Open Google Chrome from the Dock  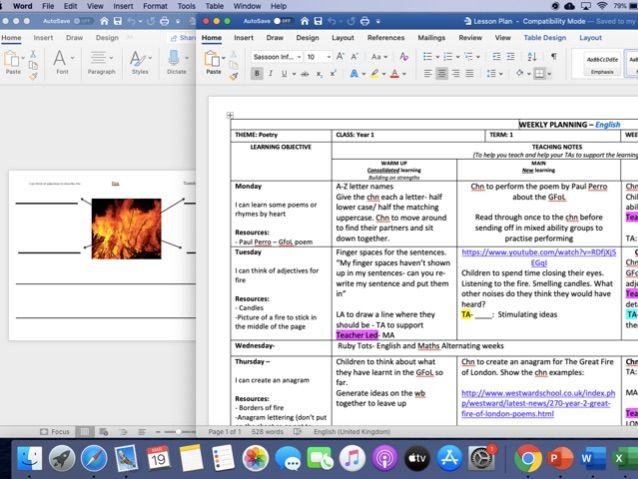[528, 459]
